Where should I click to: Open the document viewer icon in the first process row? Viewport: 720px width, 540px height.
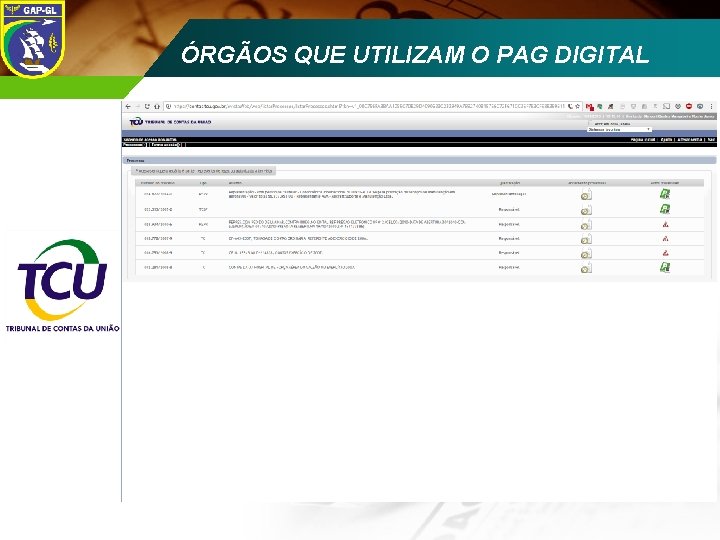pos(586,194)
